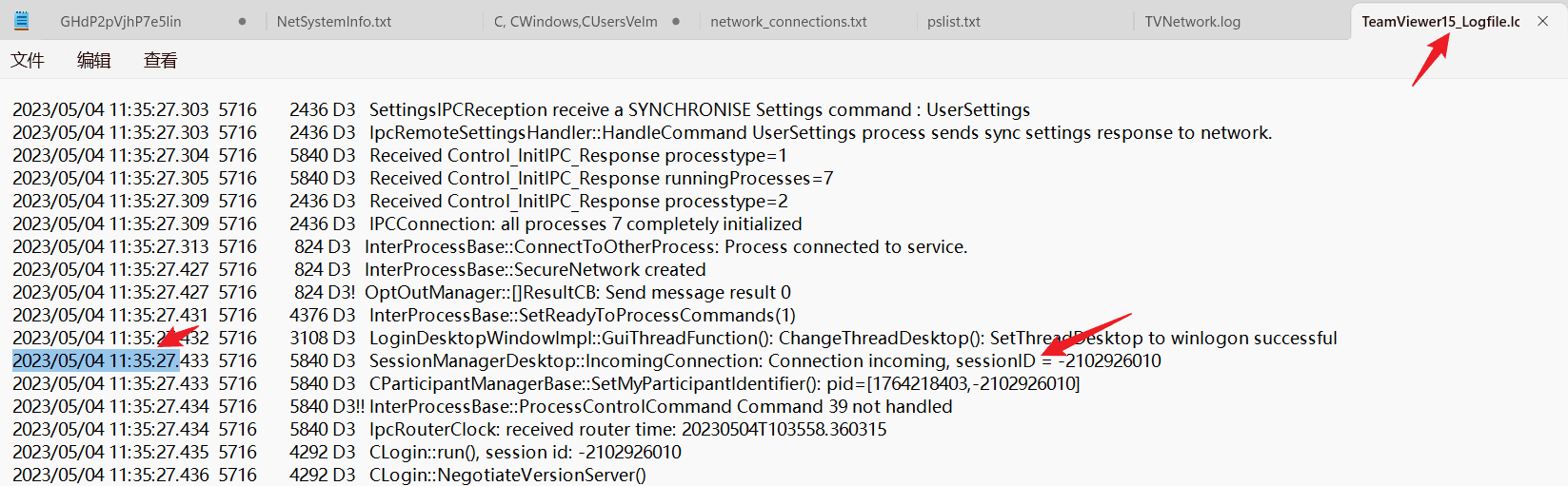Viewport: 1568px width, 486px height.
Task: Click the CLogin::NegotiateVersionServer() log entry
Action: 507,476
